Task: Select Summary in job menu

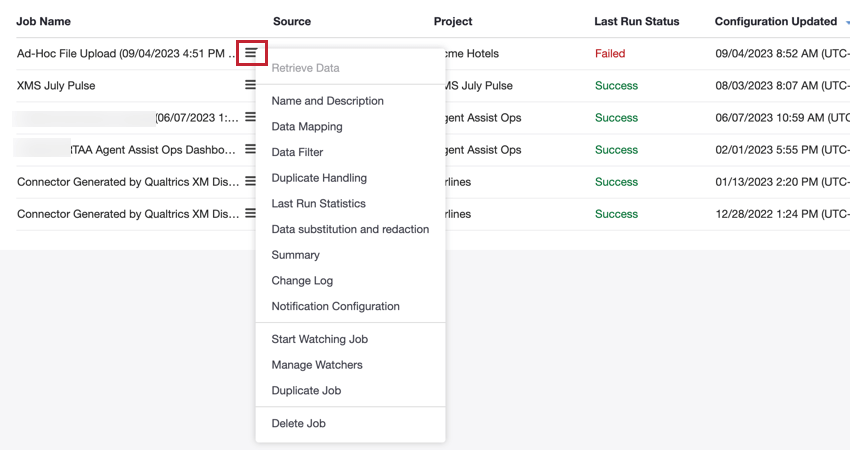Action: tap(295, 255)
